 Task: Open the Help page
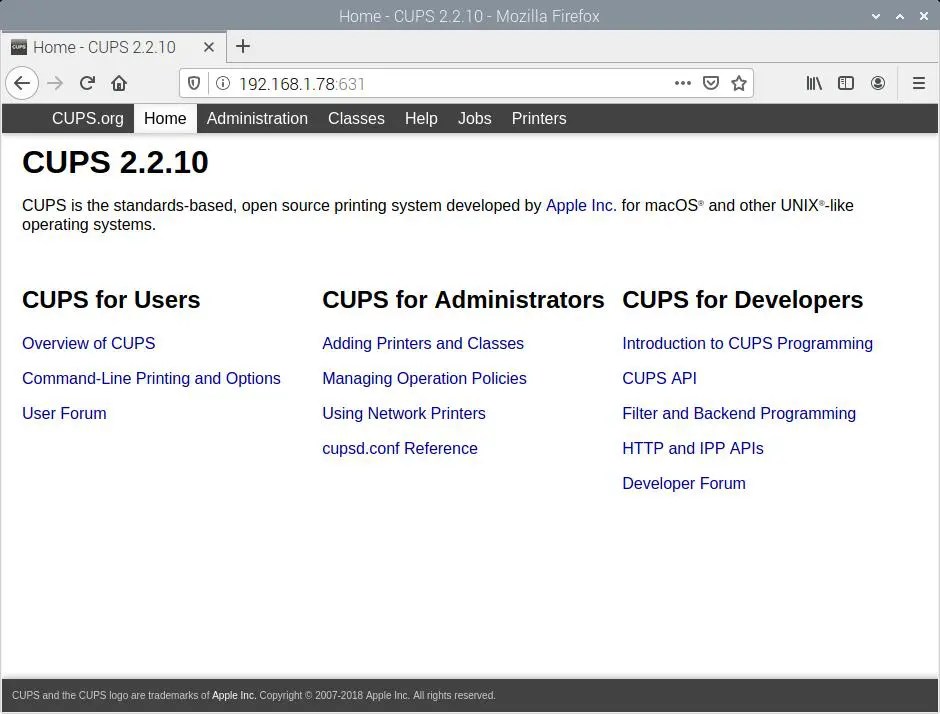(x=421, y=118)
